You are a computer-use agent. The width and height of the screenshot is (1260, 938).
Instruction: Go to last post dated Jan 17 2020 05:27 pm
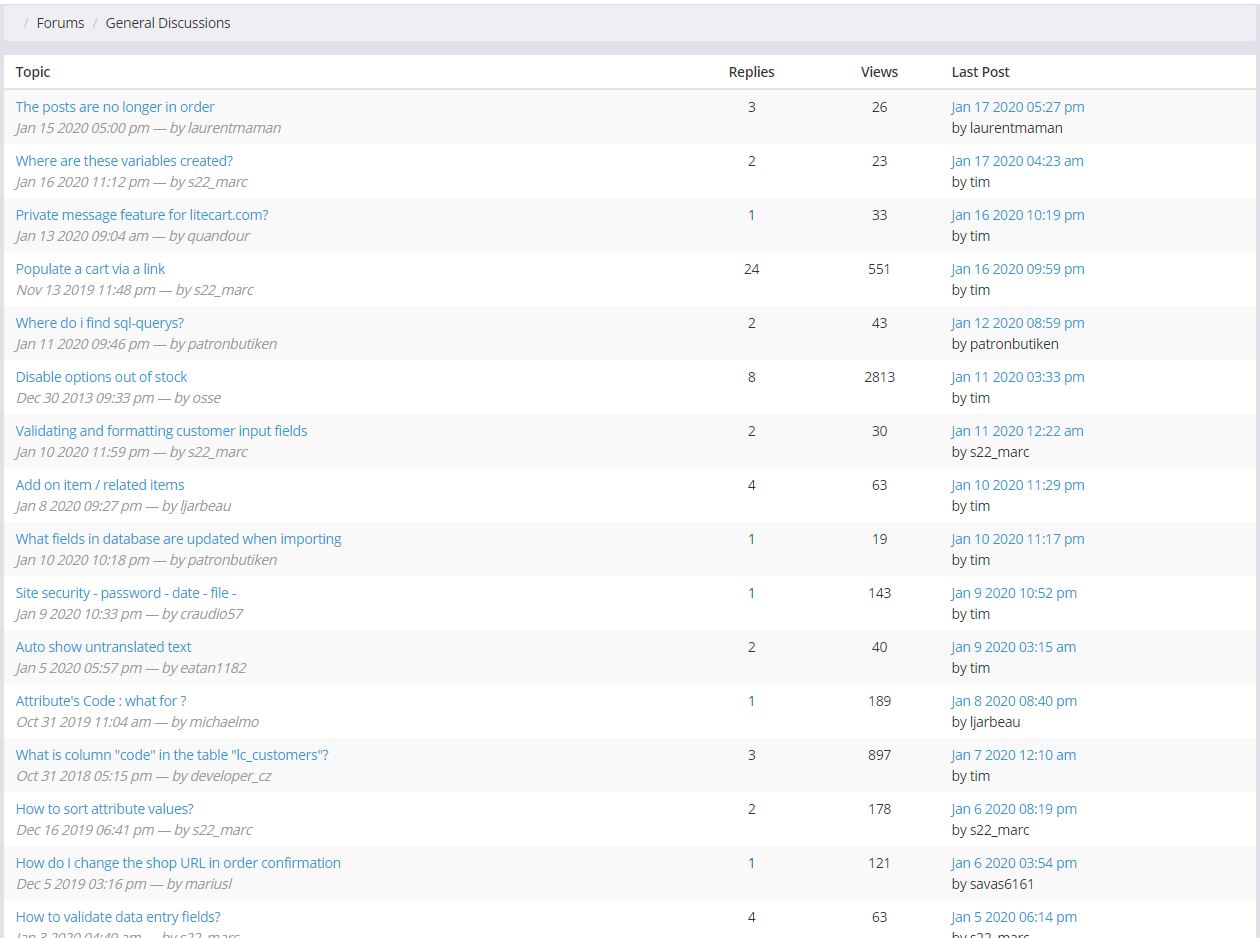(1017, 107)
